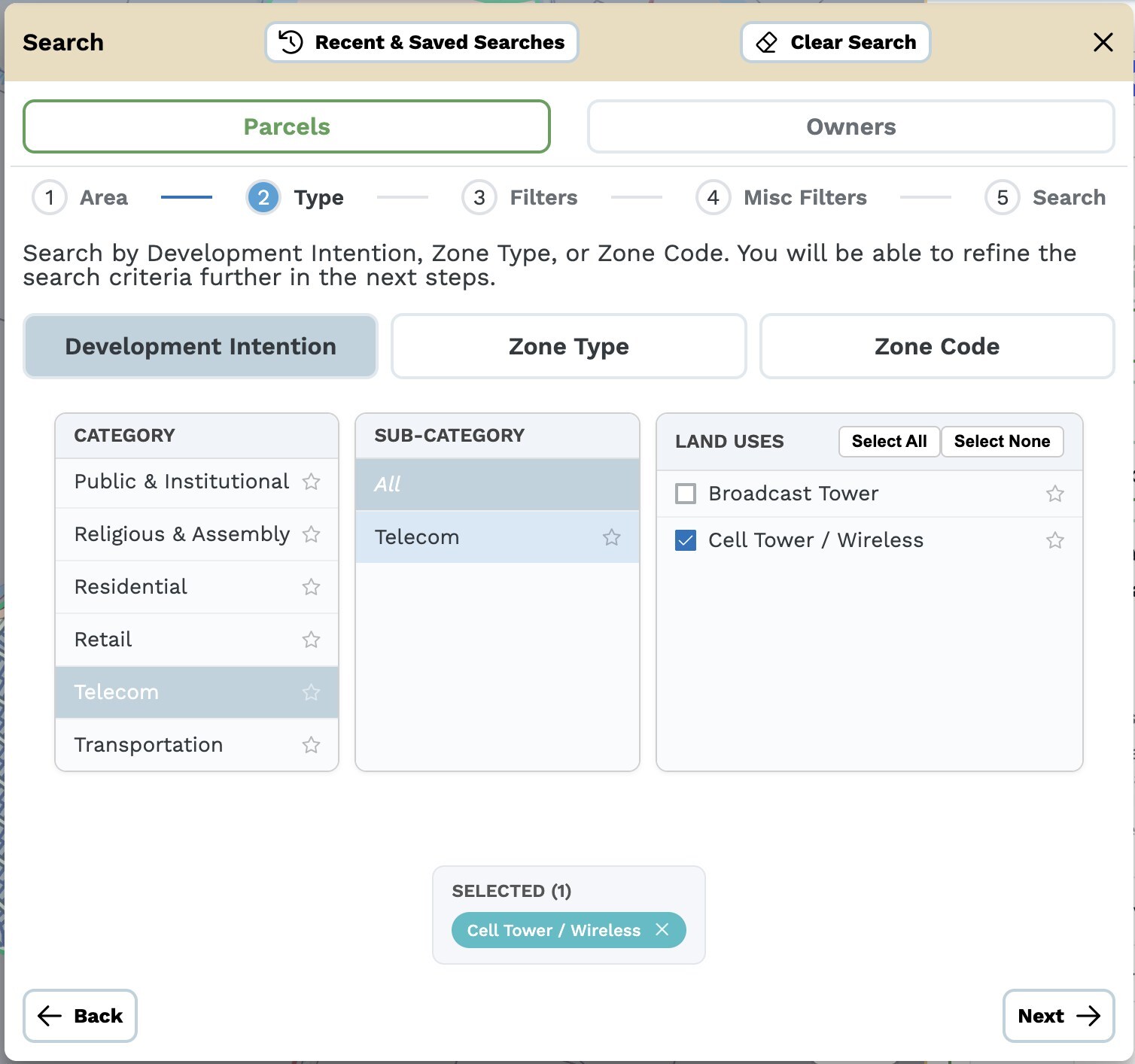Image resolution: width=1135 pixels, height=1064 pixels.
Task: Uncheck the Cell Tower / Wireless checkbox
Action: pyautogui.click(x=686, y=540)
